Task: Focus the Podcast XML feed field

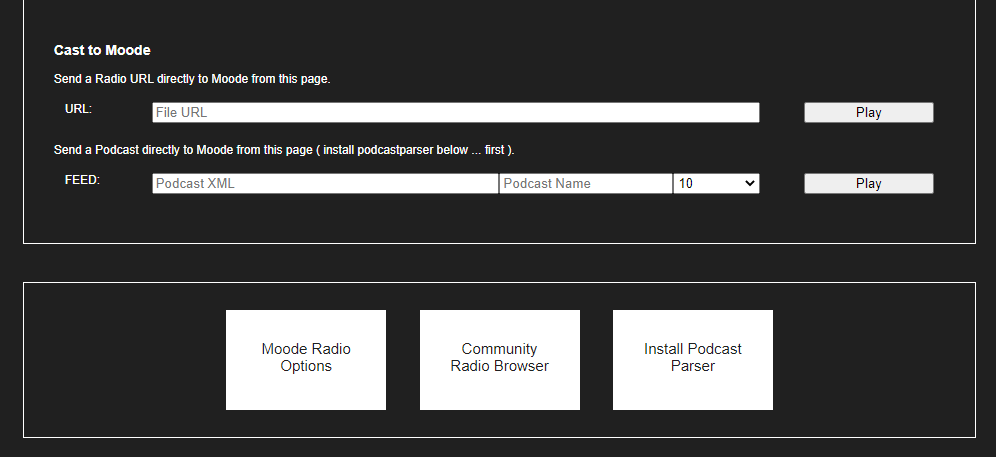Action: (x=325, y=184)
